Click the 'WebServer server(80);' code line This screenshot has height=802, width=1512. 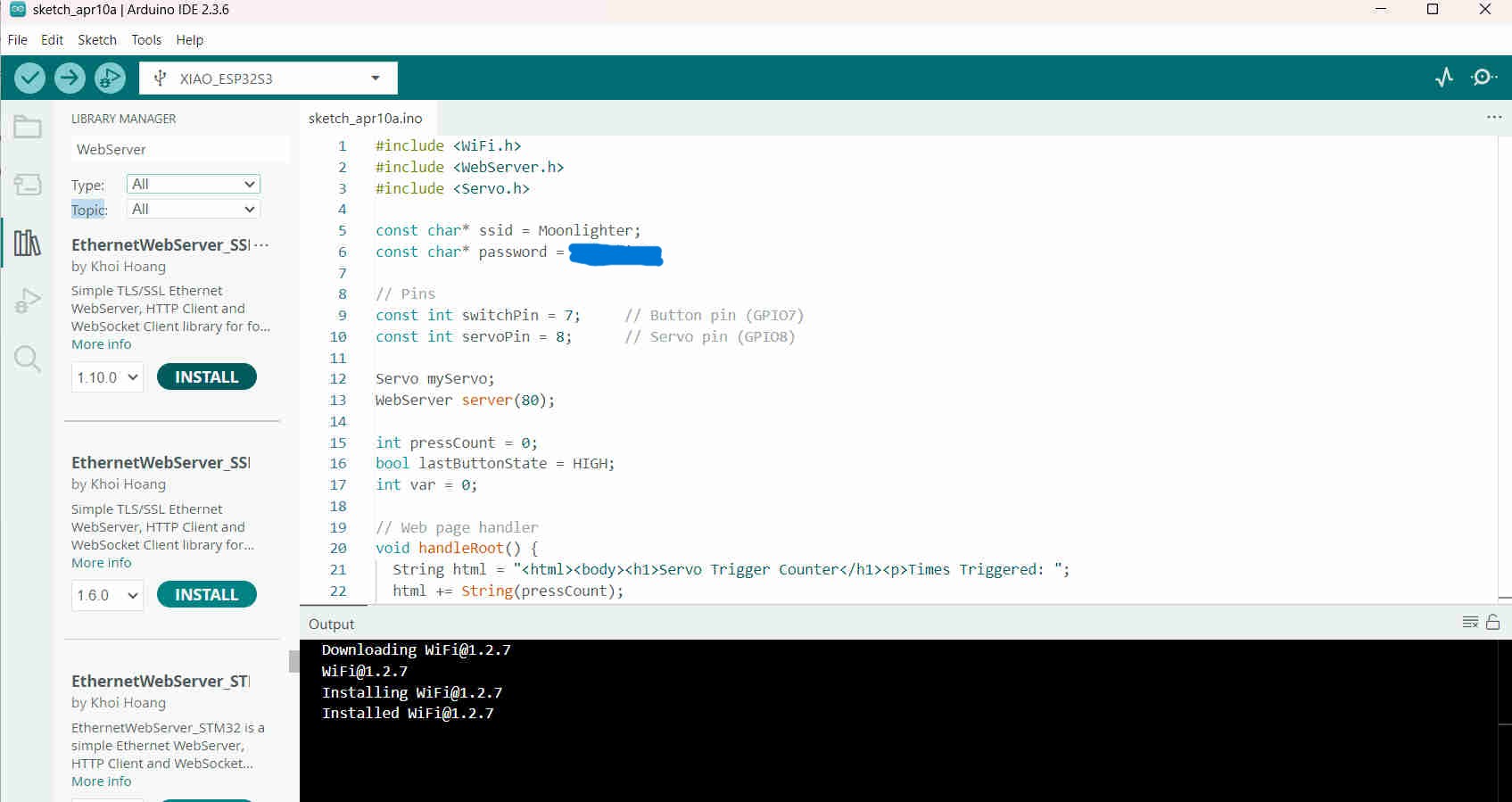[466, 401]
